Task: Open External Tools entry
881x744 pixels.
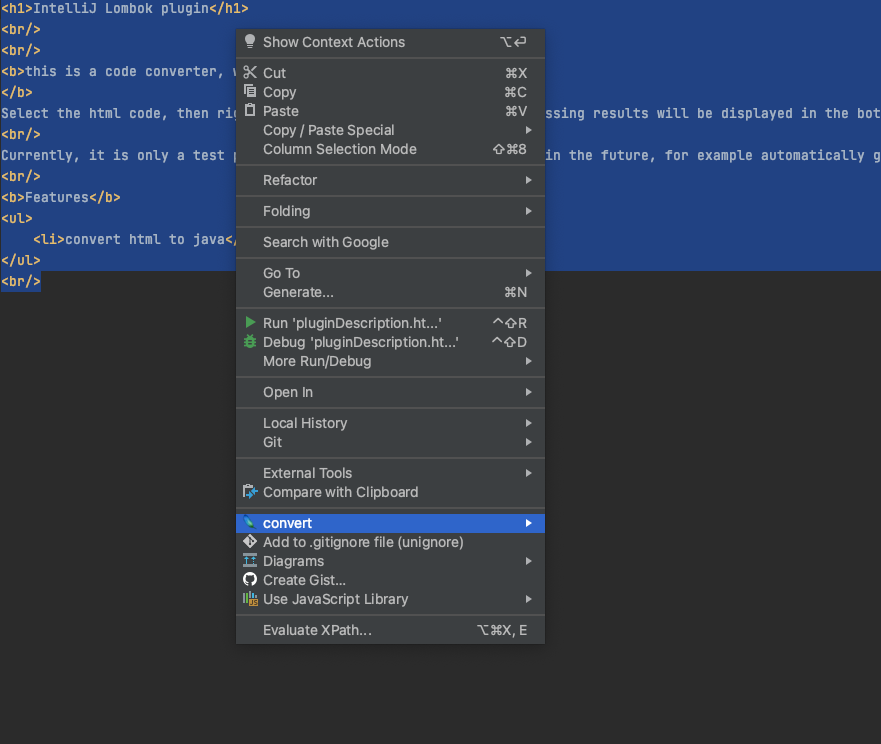Action: pos(390,473)
